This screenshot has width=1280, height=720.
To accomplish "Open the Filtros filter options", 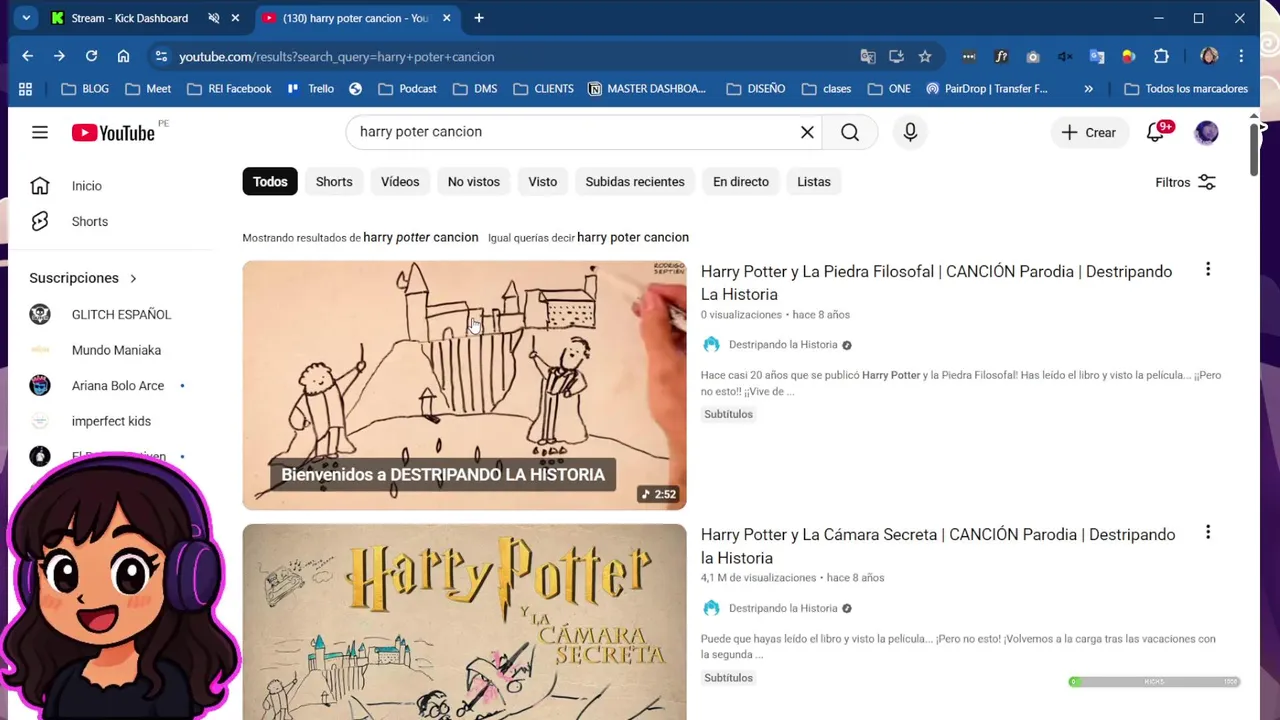I will [1186, 182].
